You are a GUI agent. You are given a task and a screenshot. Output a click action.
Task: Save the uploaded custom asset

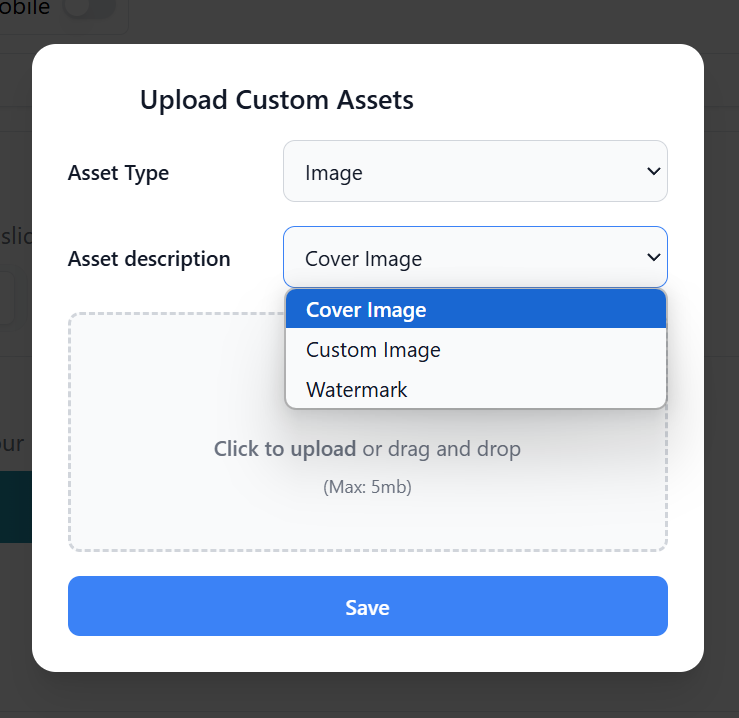(x=368, y=606)
